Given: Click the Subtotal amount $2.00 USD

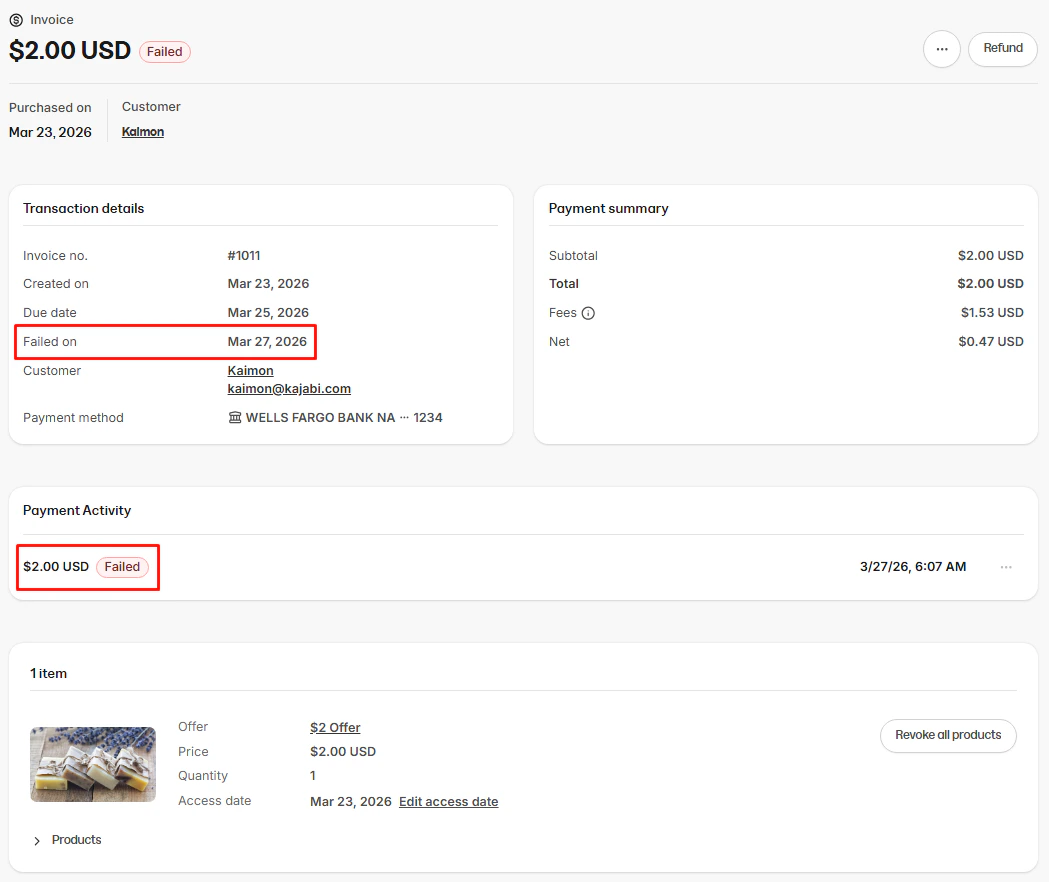Looking at the screenshot, I should point(991,256).
